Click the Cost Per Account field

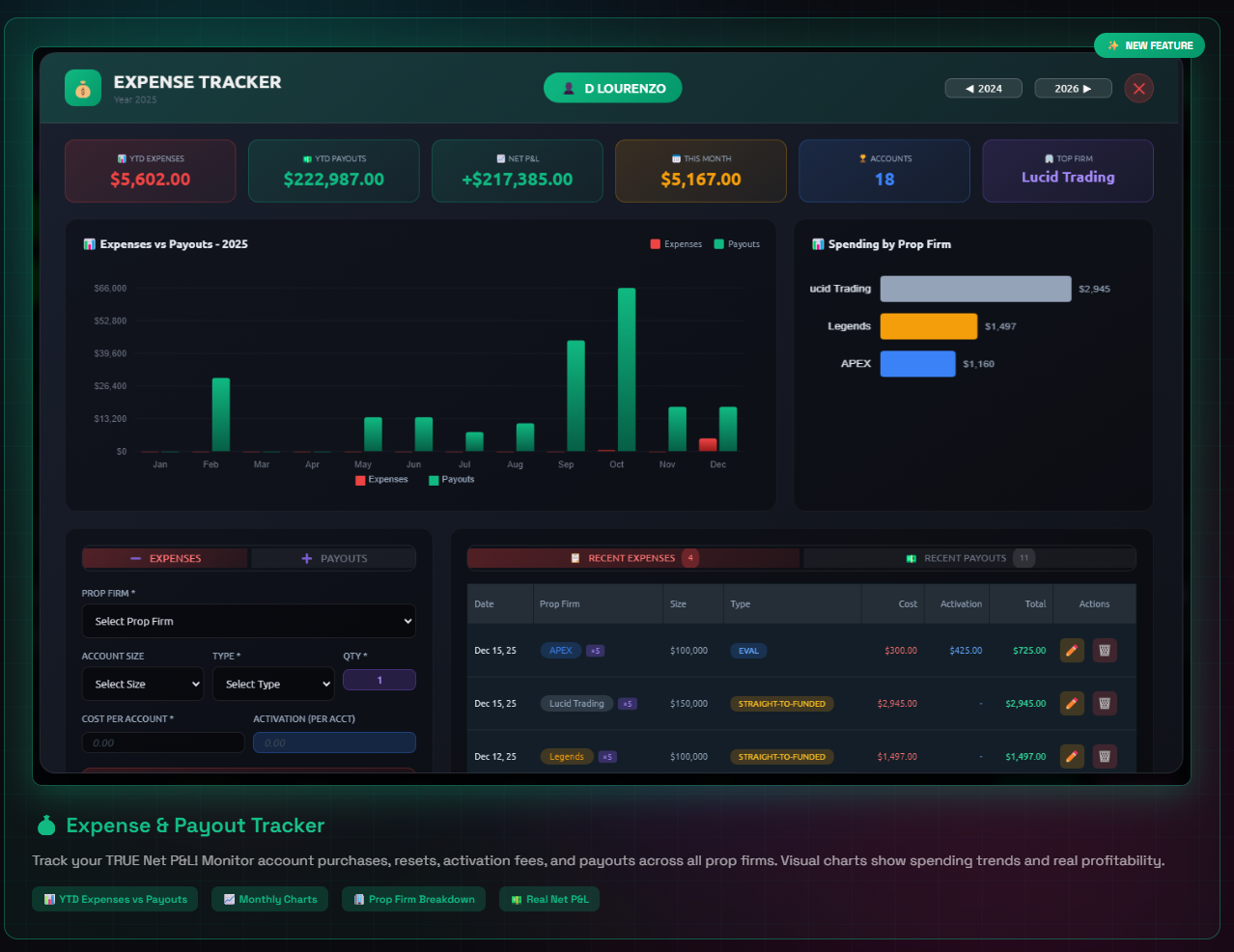click(163, 742)
